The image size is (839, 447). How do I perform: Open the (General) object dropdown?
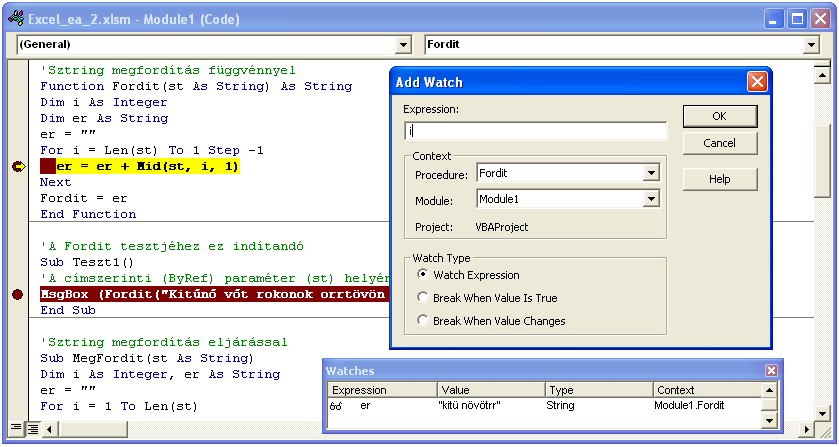tap(403, 45)
